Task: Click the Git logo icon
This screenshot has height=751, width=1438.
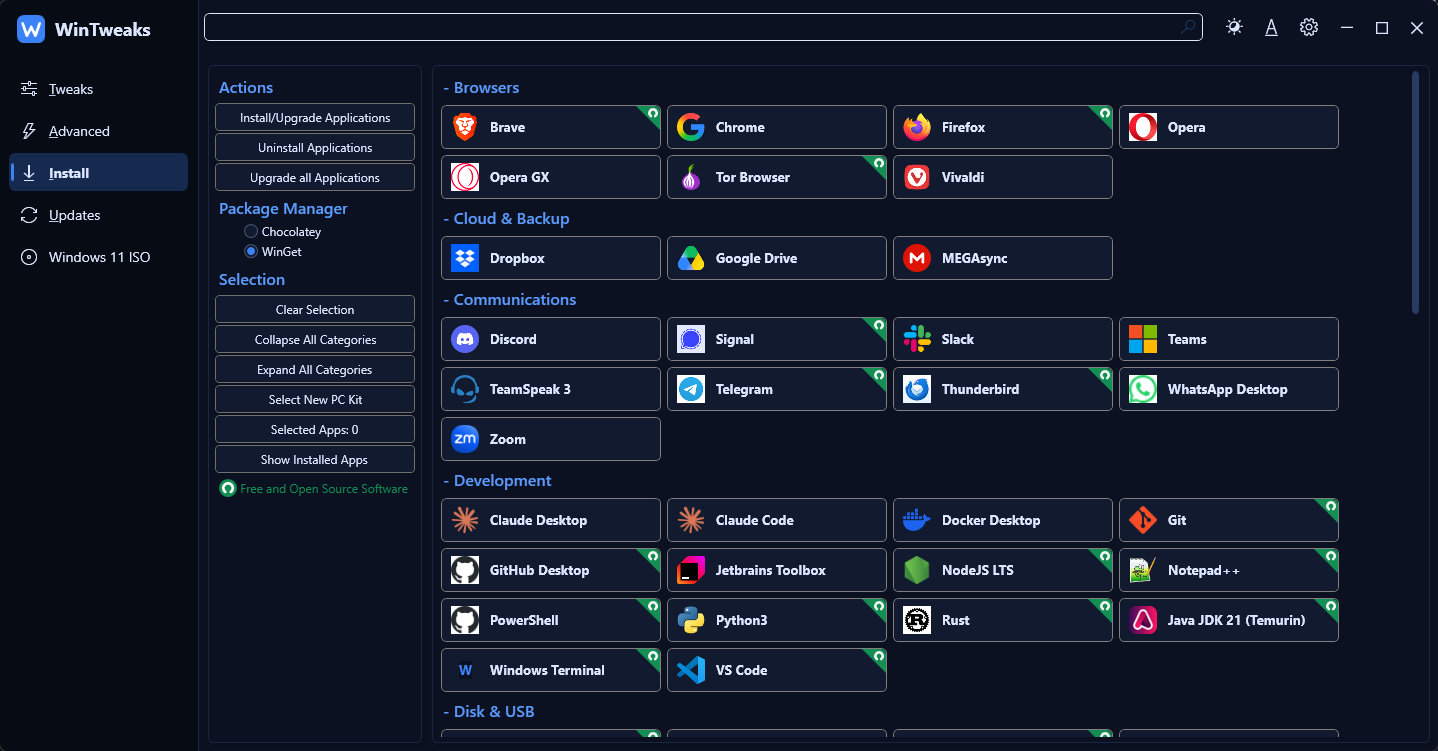Action: (1142, 520)
